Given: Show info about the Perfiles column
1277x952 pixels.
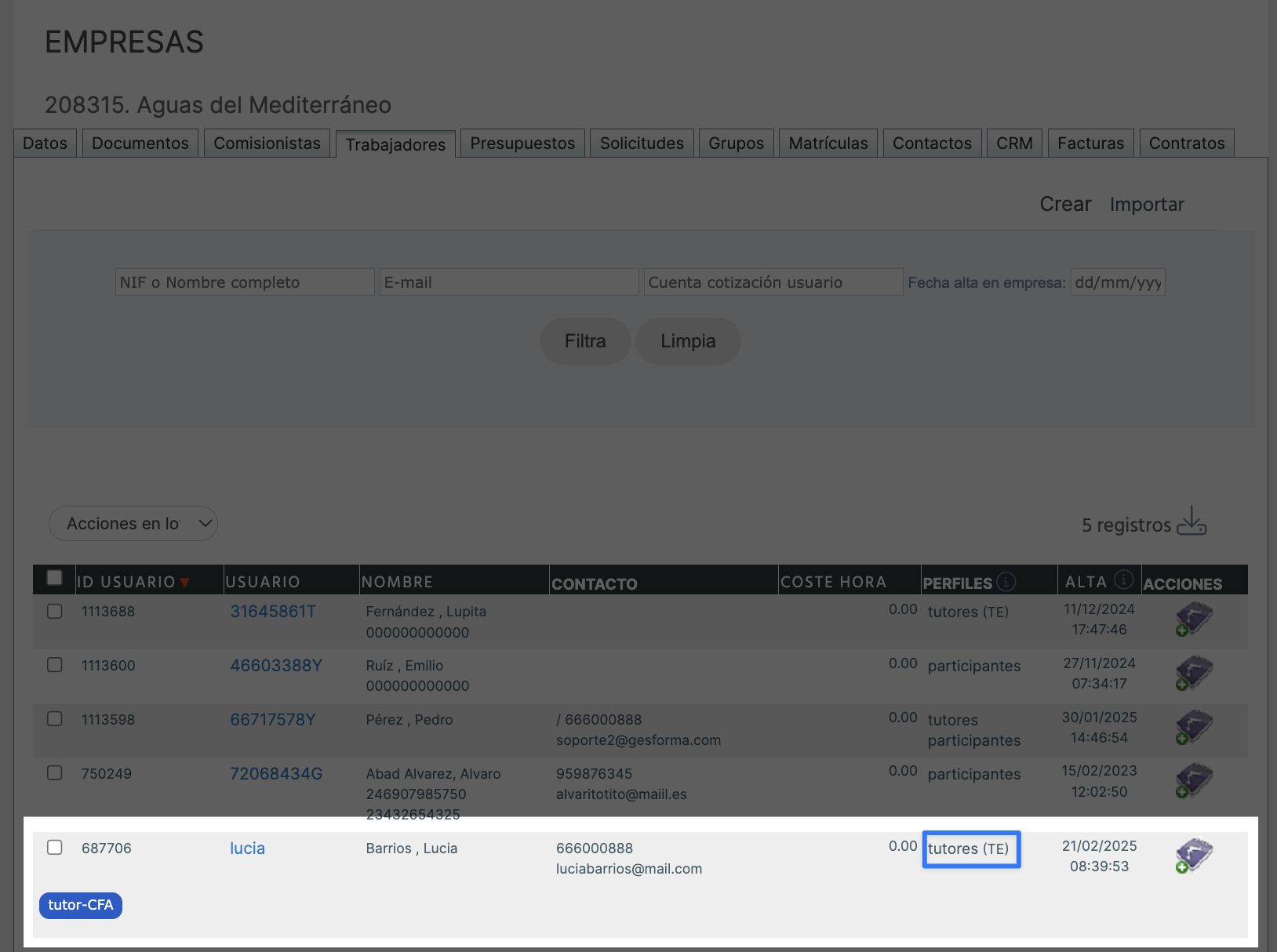Looking at the screenshot, I should click(x=1006, y=582).
